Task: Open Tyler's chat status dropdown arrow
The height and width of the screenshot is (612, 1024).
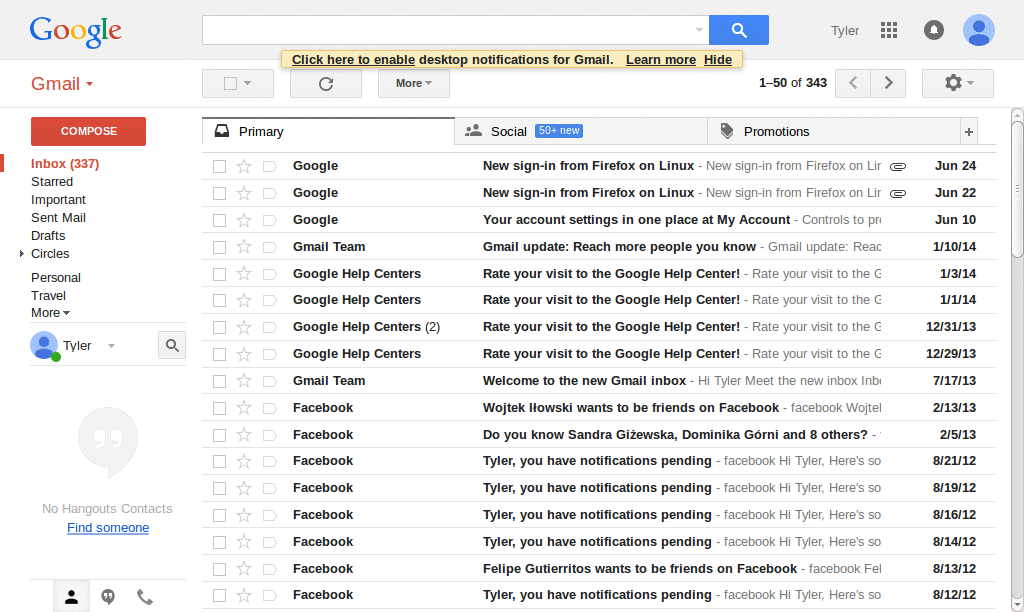Action: [111, 346]
